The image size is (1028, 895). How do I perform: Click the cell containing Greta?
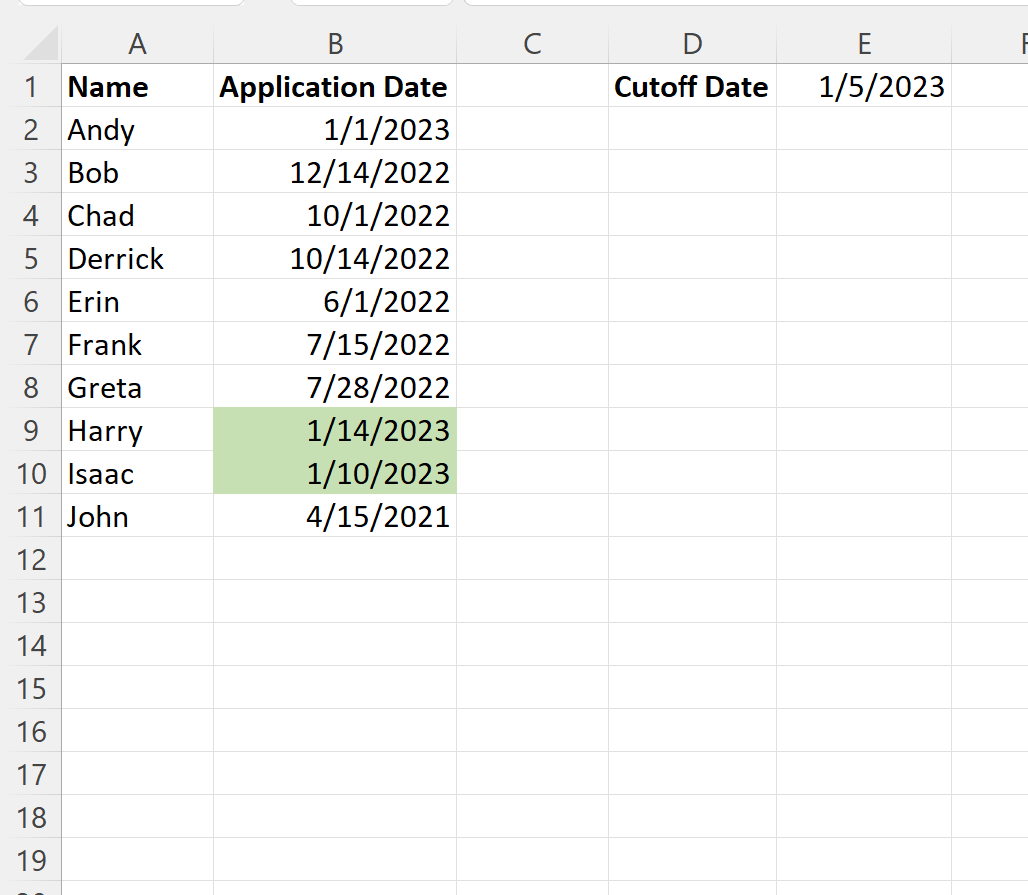point(137,387)
